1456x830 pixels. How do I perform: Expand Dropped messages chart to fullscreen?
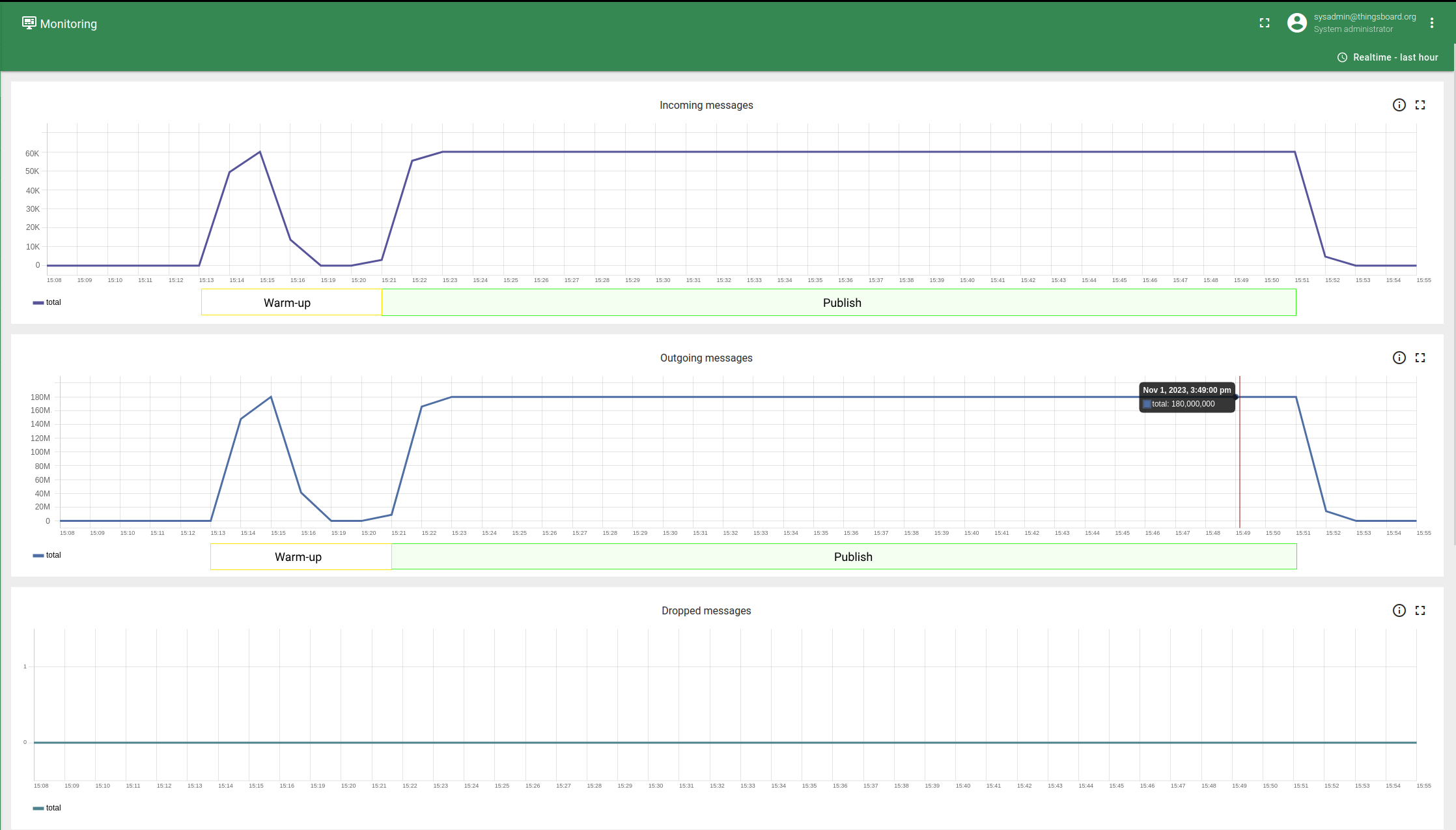click(x=1420, y=610)
